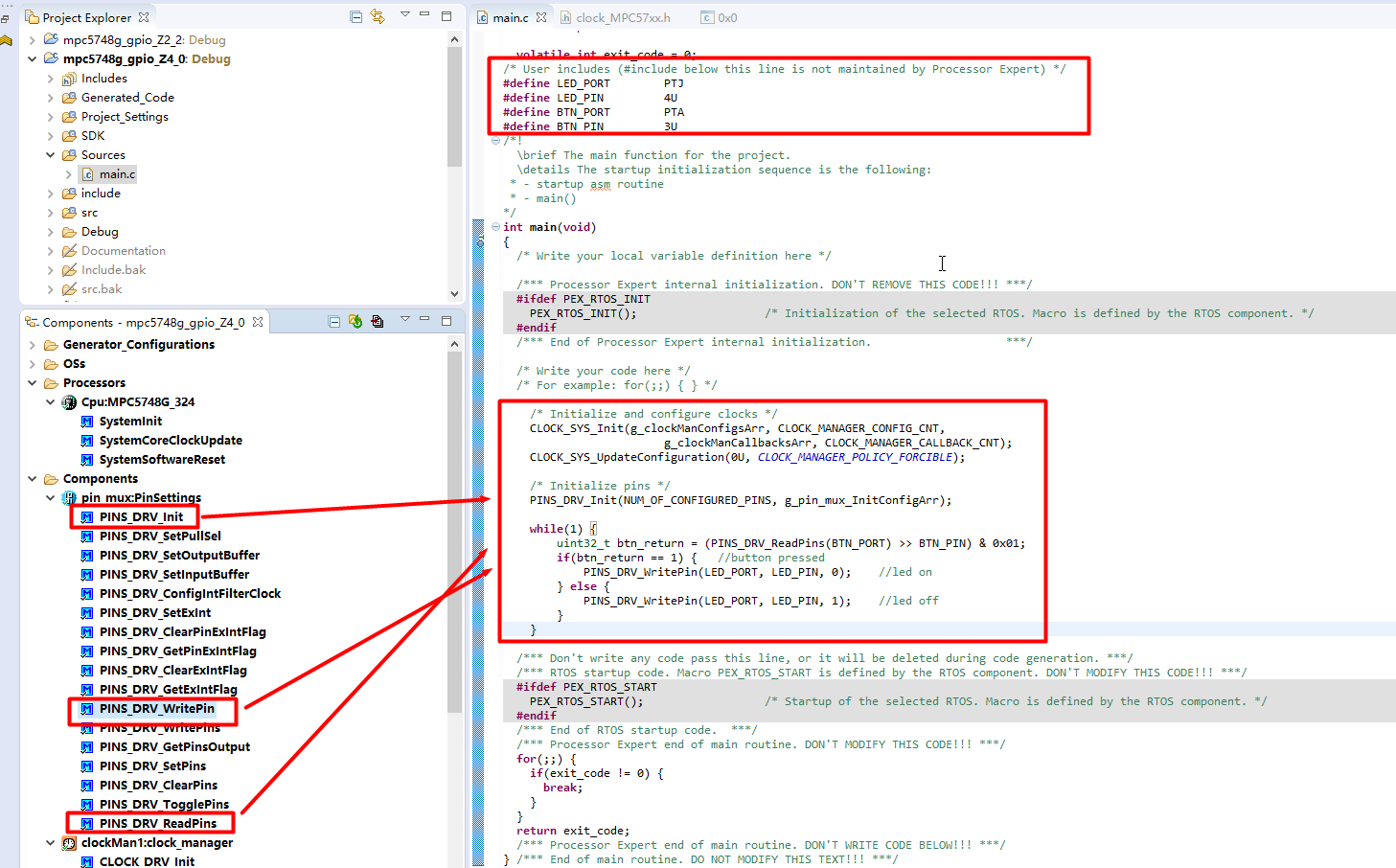The height and width of the screenshot is (868, 1396).
Task: Collapse the mpc5748g_gpio_Z4_0 Debug project
Action: click(x=34, y=58)
